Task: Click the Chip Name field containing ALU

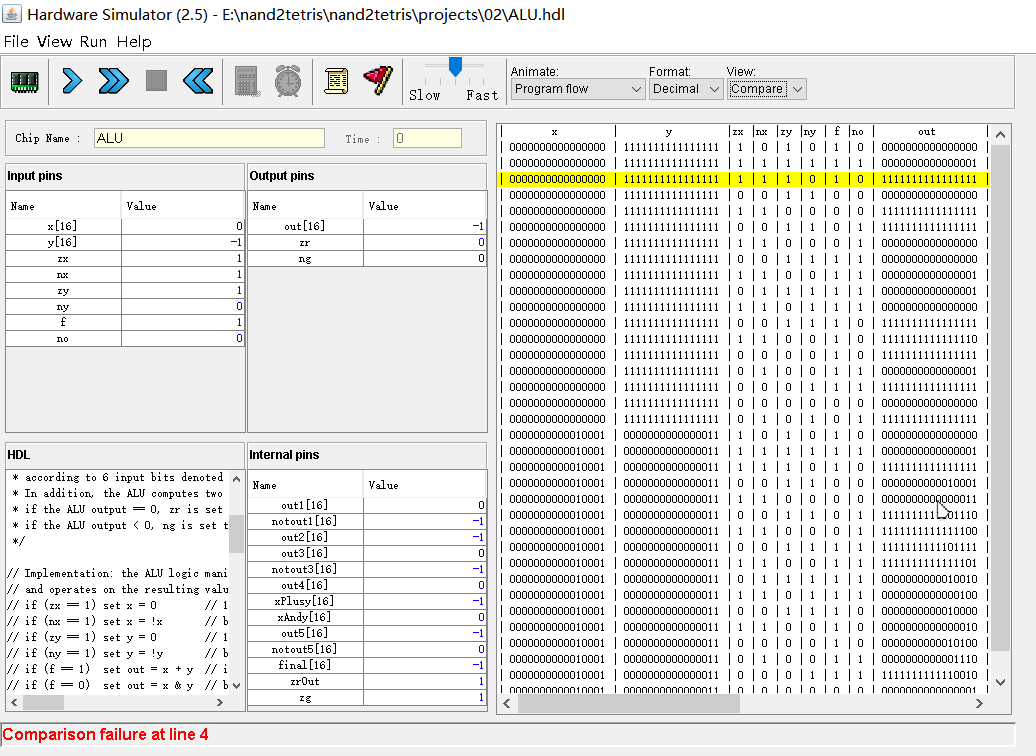Action: tap(210, 138)
